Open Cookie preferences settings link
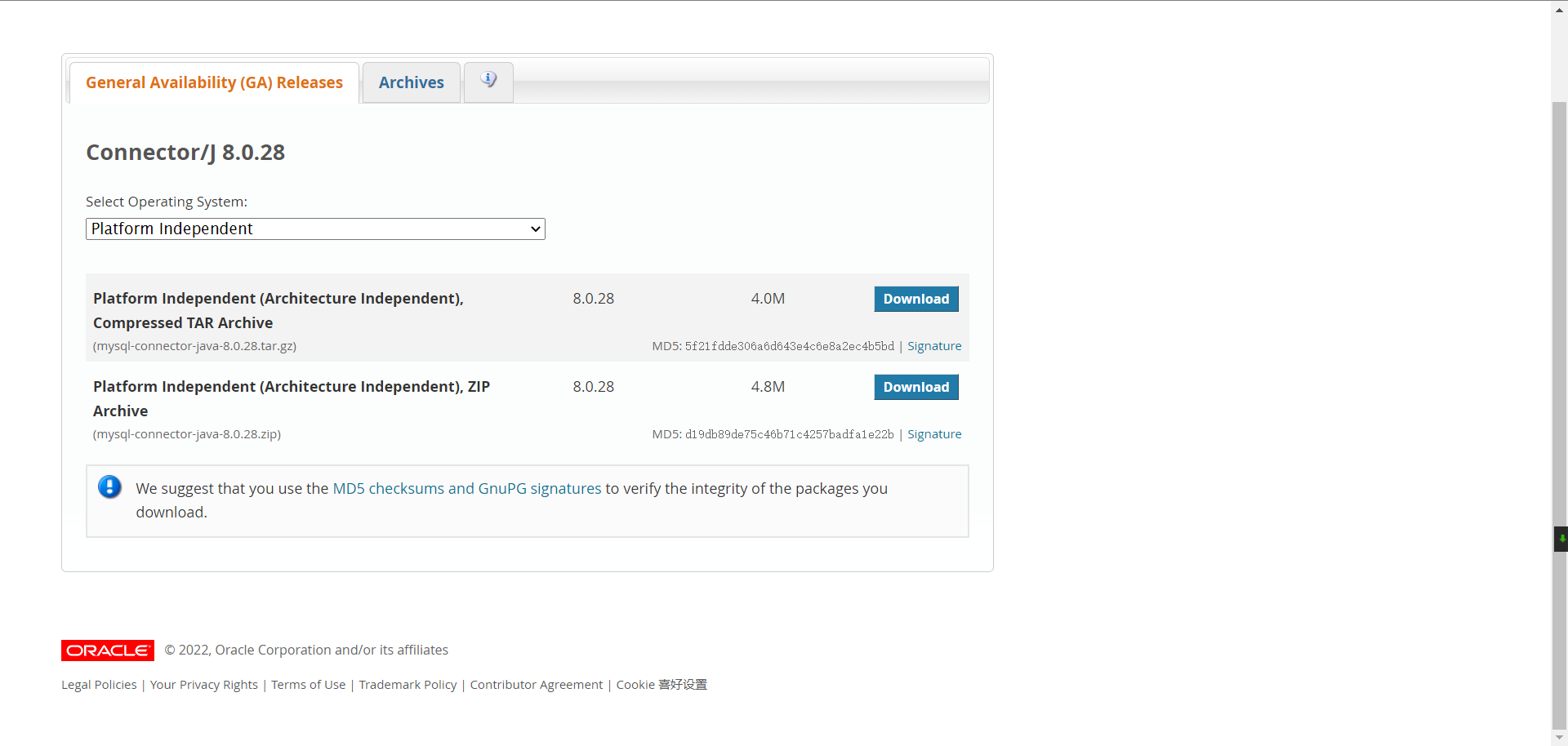The image size is (1568, 746). [661, 685]
